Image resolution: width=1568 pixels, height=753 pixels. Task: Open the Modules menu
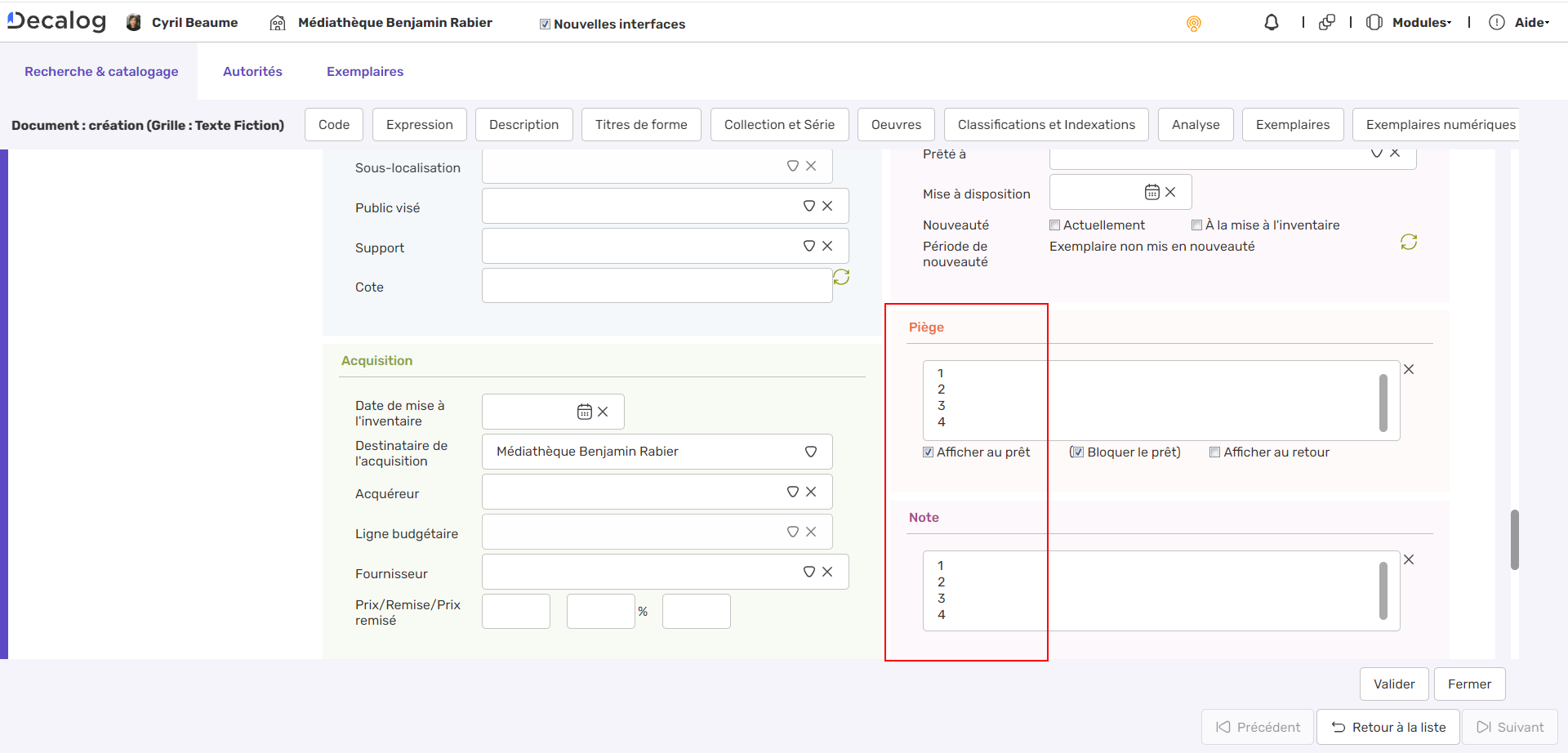(x=1420, y=23)
